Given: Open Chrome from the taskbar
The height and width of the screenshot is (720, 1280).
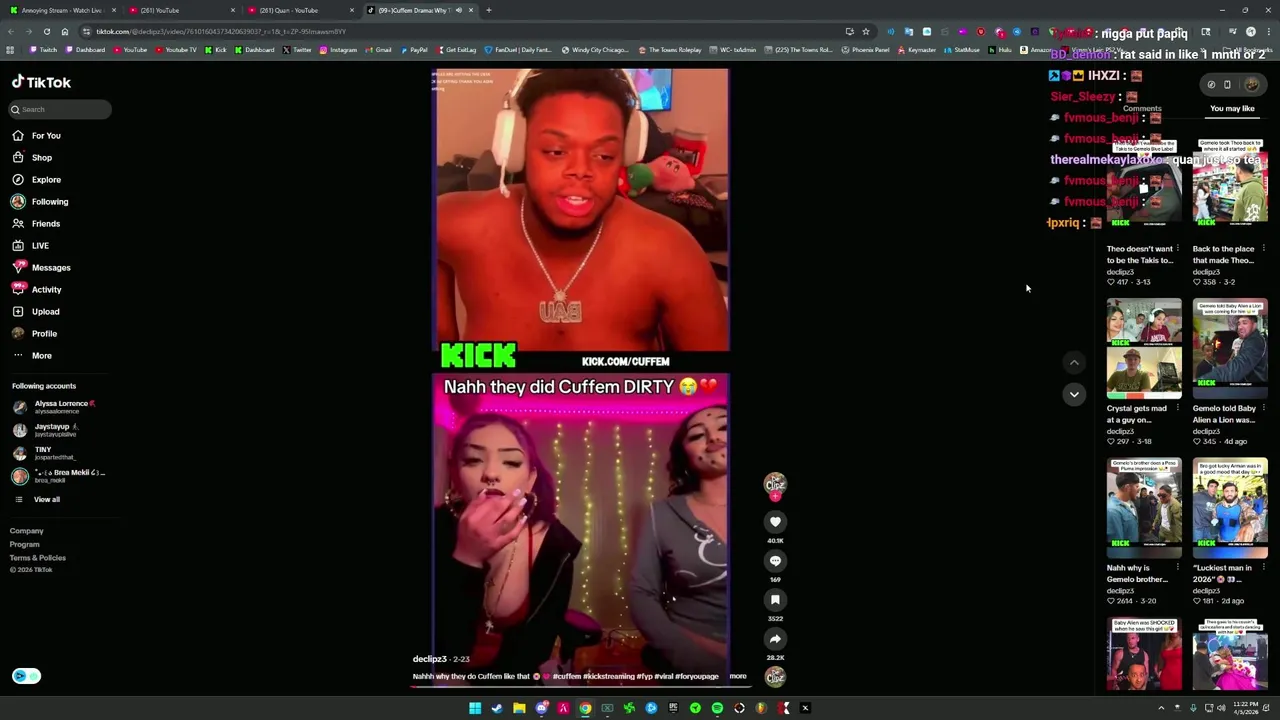Looking at the screenshot, I should [x=585, y=708].
